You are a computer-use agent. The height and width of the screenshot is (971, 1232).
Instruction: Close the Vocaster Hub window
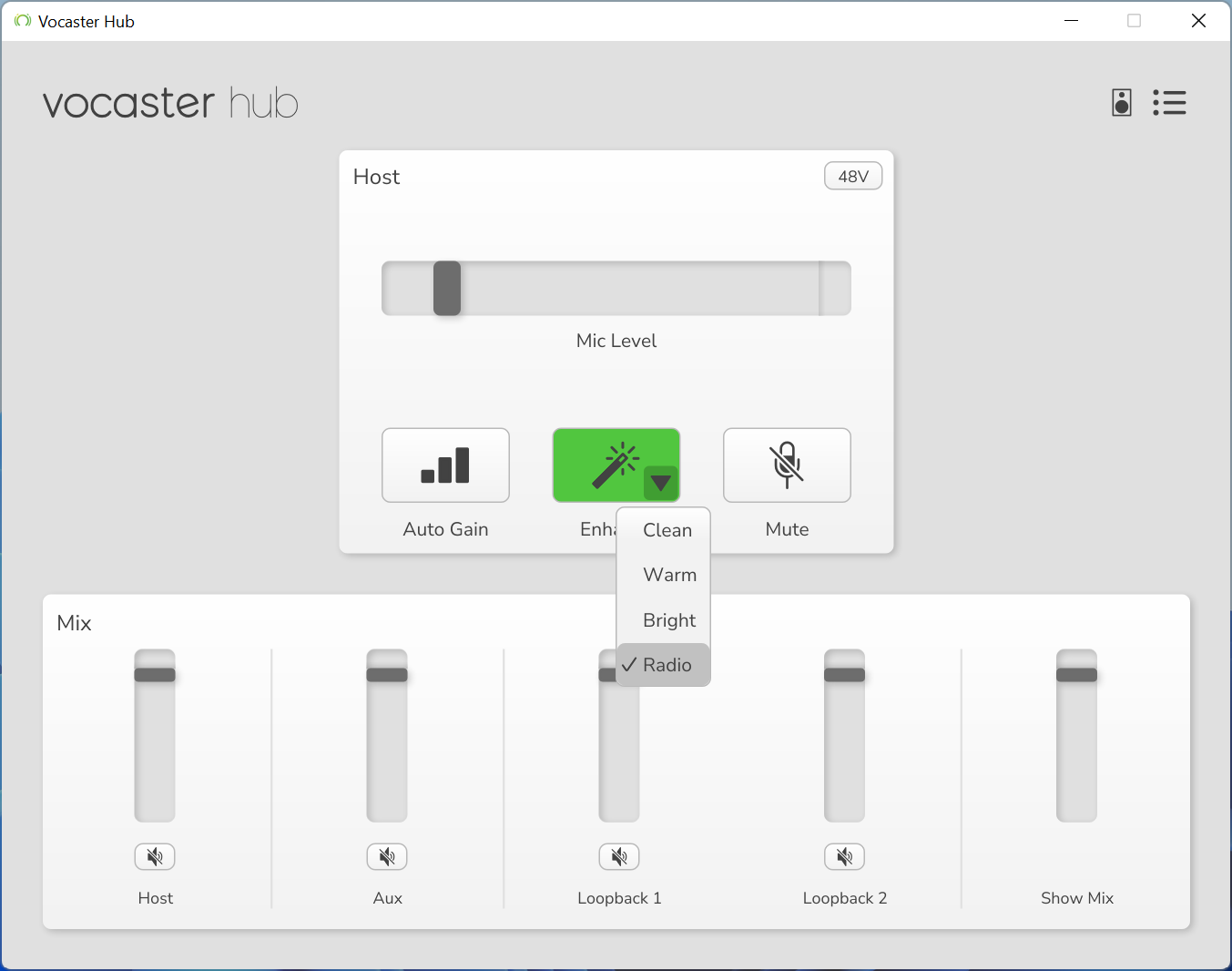pos(1198,20)
